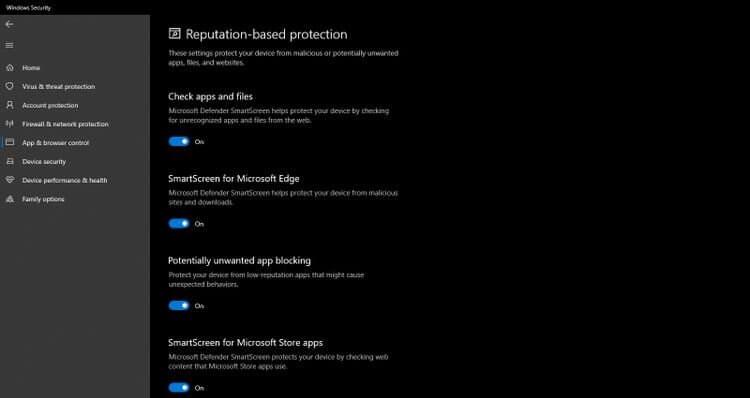Go to Firewall & network protection

click(x=65, y=124)
